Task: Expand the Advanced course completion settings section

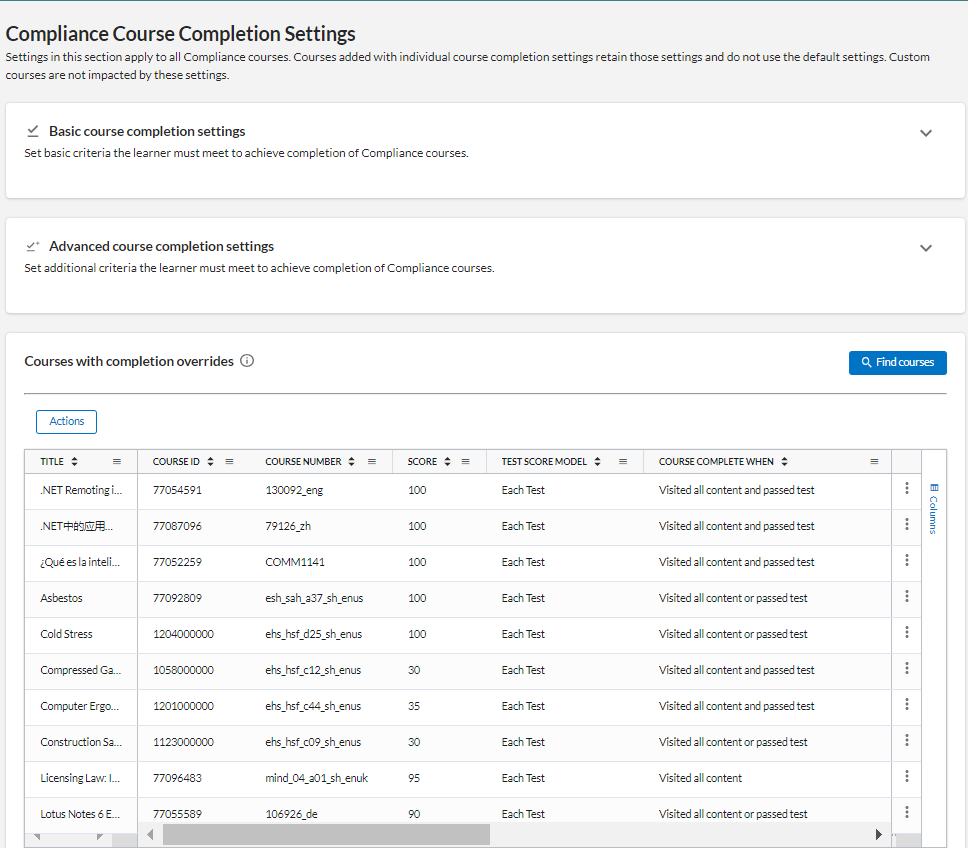Action: (x=925, y=246)
